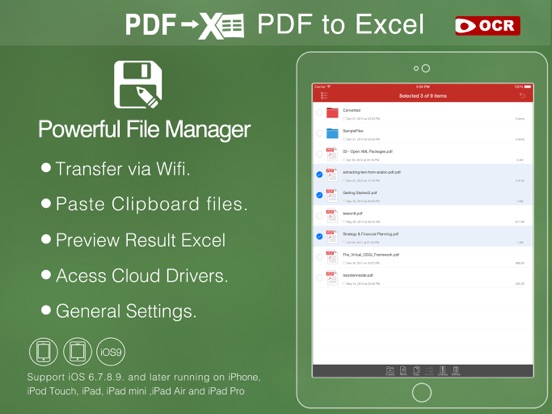This screenshot has height=414, width=552.
Task: Click the red OCR badge
Action: click(x=488, y=26)
